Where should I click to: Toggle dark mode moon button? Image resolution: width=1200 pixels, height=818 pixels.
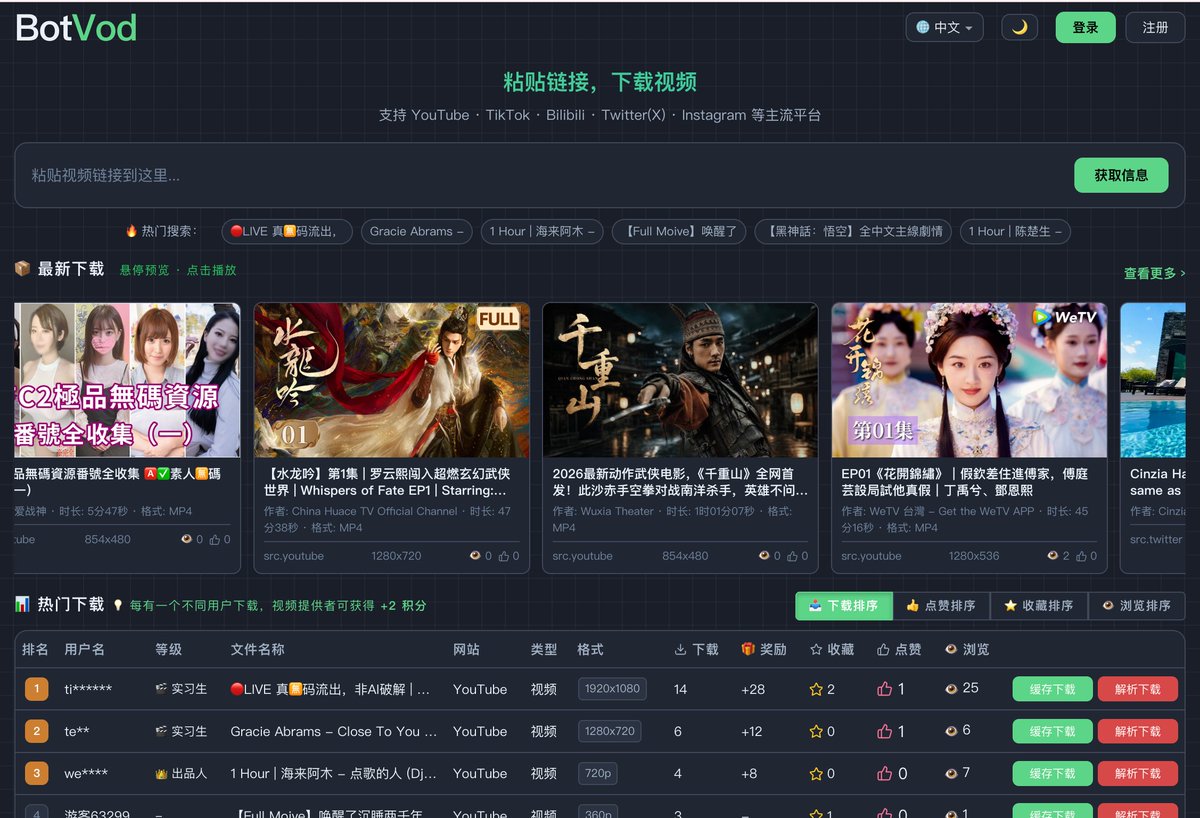point(1020,27)
